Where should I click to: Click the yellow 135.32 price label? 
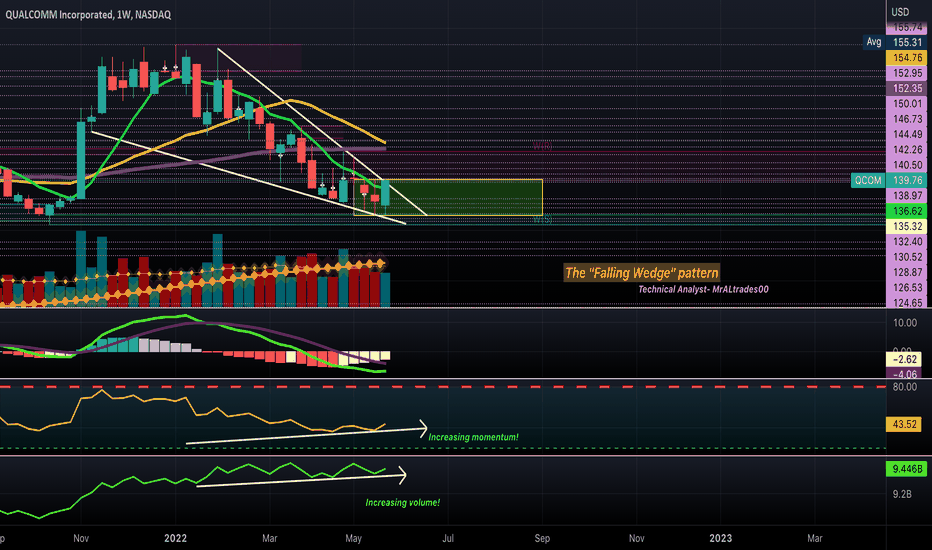(906, 226)
